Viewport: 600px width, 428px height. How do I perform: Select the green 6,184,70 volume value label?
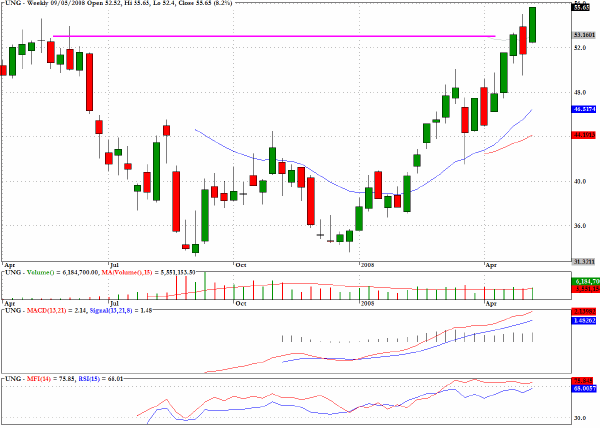[584, 282]
